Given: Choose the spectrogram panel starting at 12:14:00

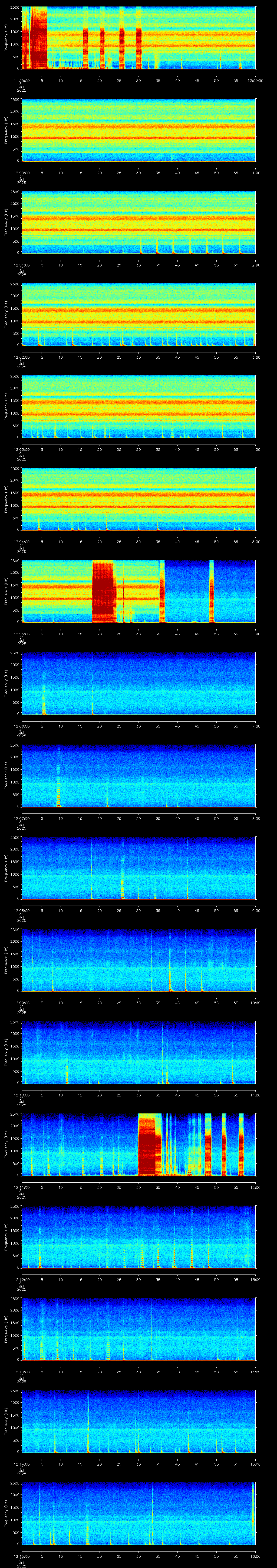Looking at the screenshot, I should [x=139, y=1422].
